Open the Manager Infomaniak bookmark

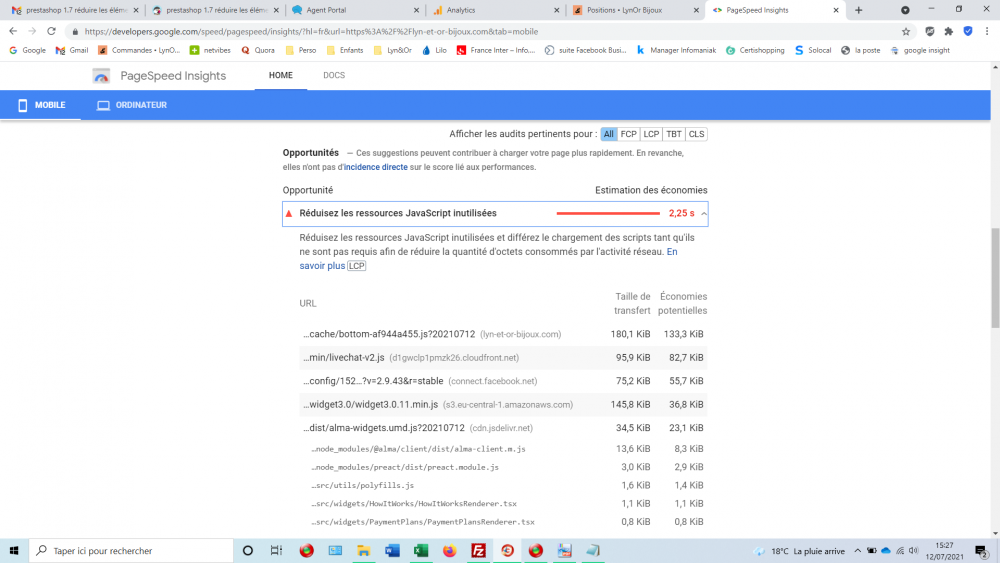click(676, 50)
